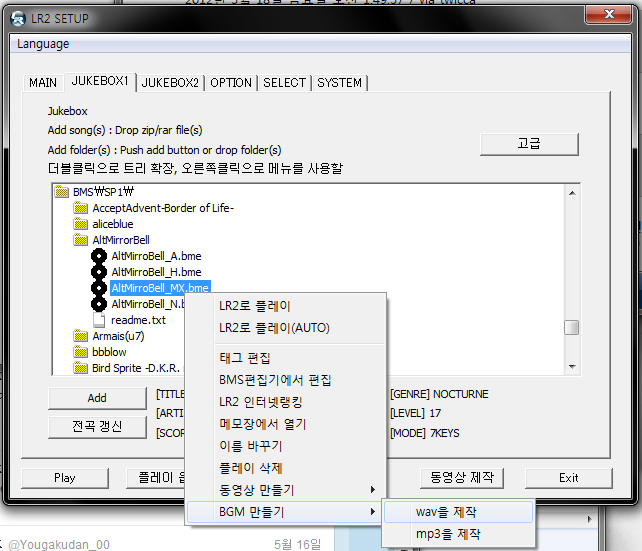Viewport: 642px width, 551px height.
Task: Open the JUKEBOX2 tab
Action: pos(170,83)
